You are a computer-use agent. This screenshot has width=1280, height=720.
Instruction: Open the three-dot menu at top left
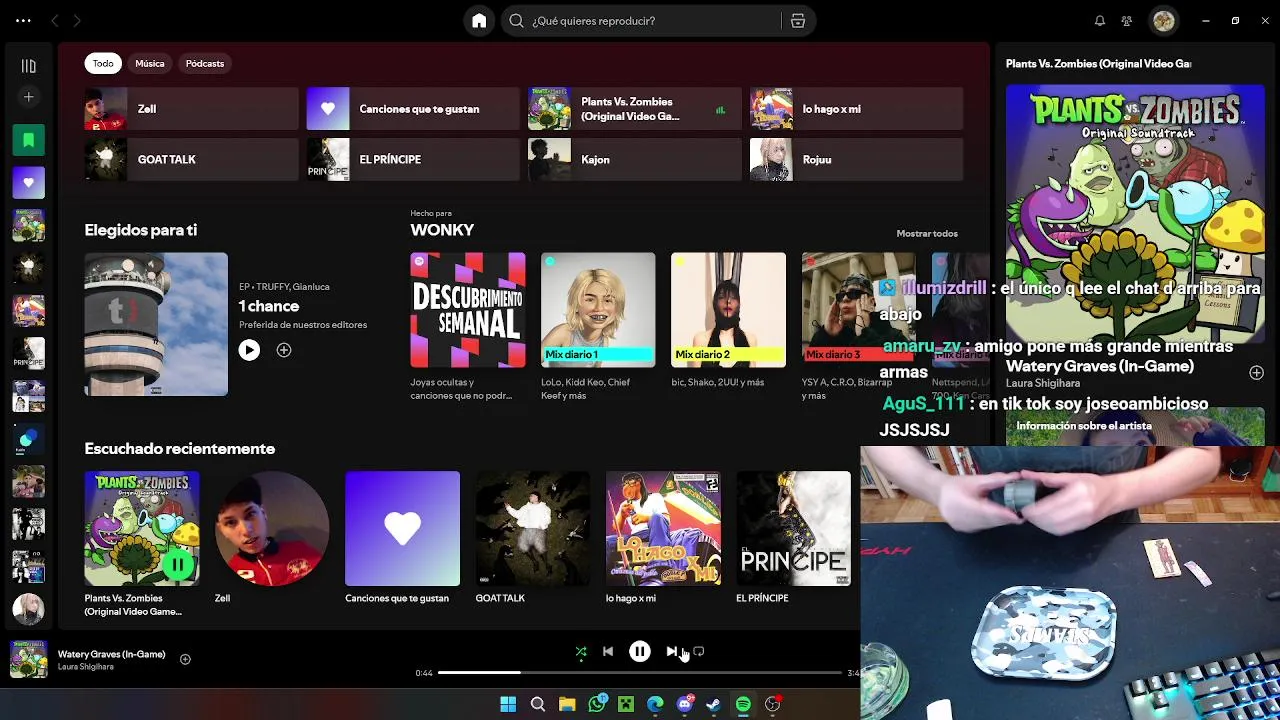(23, 21)
